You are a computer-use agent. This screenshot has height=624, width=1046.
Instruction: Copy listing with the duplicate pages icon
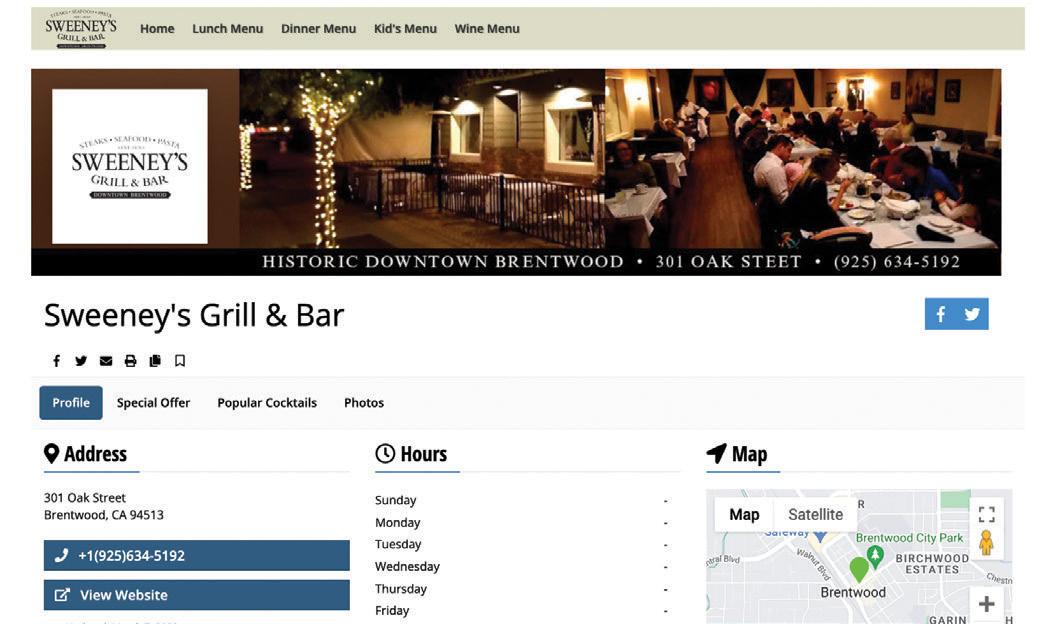pos(155,361)
